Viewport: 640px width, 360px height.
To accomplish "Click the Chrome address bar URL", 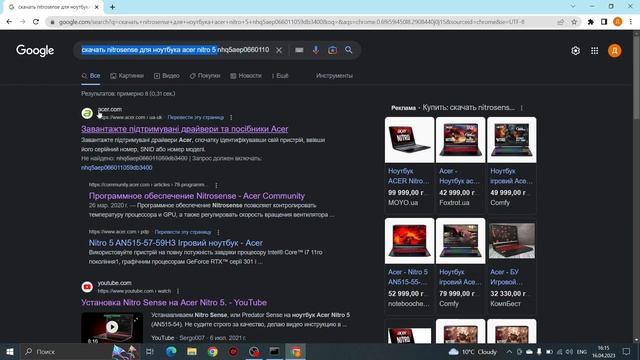I will [291, 22].
